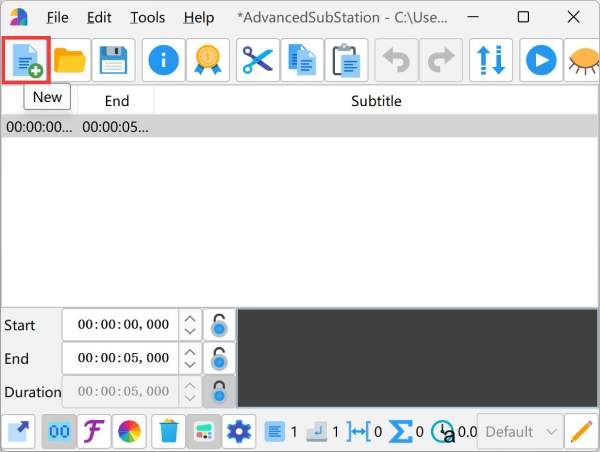The height and width of the screenshot is (452, 600).
Task: Click the export arrow icon
Action: tap(18, 431)
